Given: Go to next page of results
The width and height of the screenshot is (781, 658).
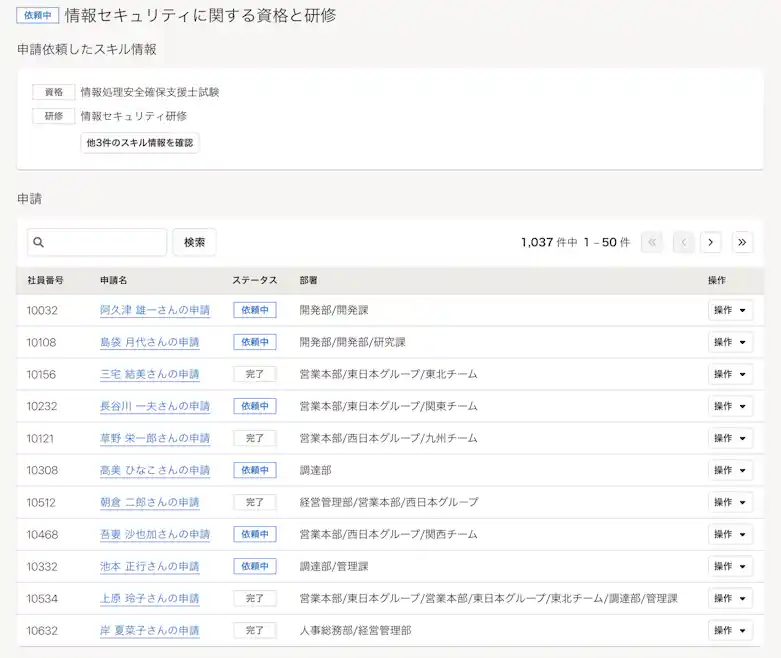Looking at the screenshot, I should 711,242.
